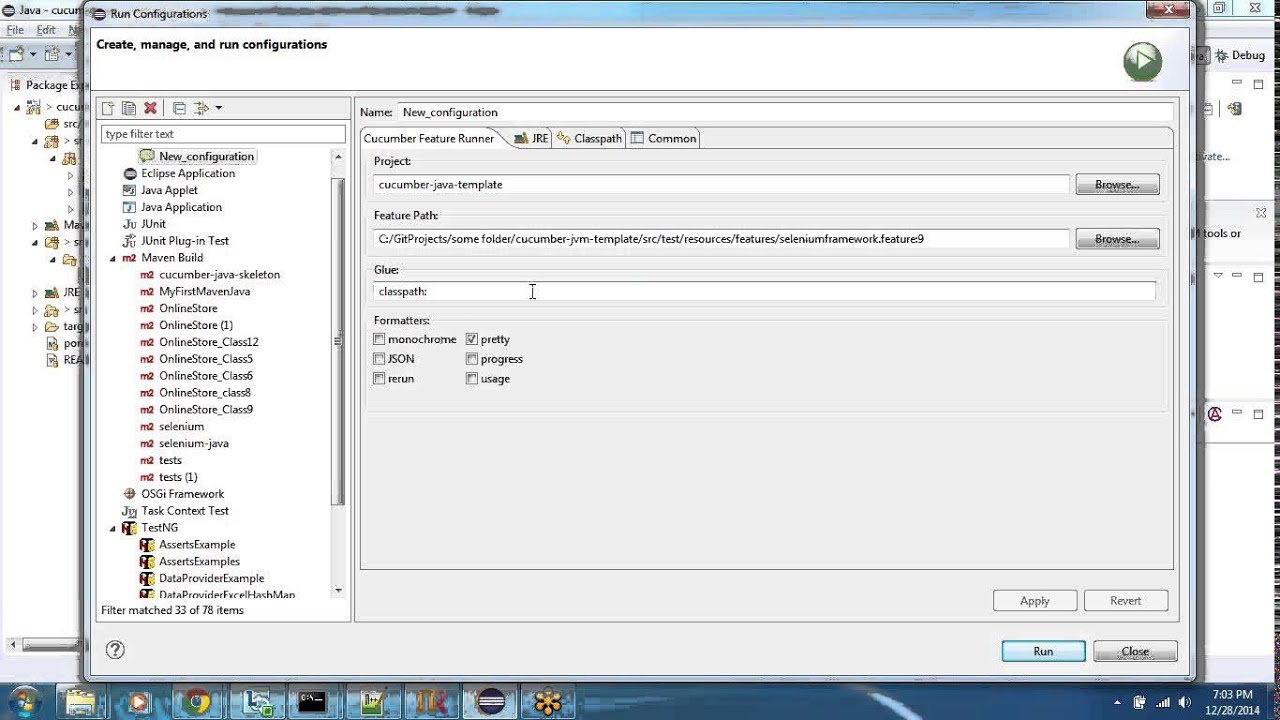The width and height of the screenshot is (1280, 720).
Task: Uncheck the pretty formatter checkbox
Action: pos(472,340)
